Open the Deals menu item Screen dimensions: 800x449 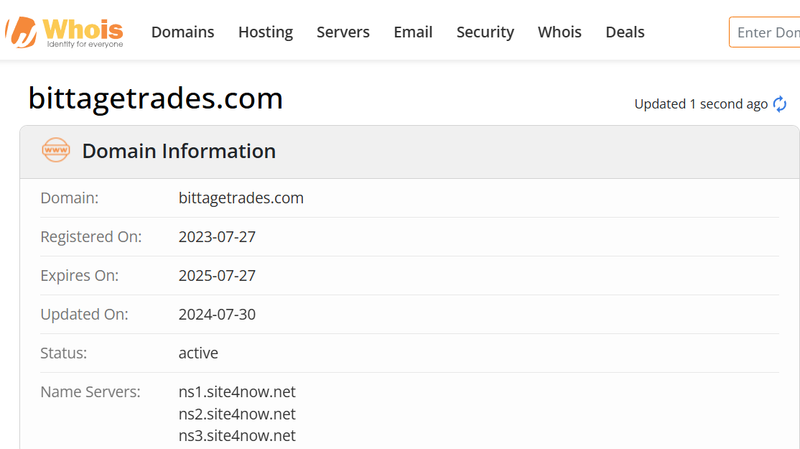[x=625, y=32]
